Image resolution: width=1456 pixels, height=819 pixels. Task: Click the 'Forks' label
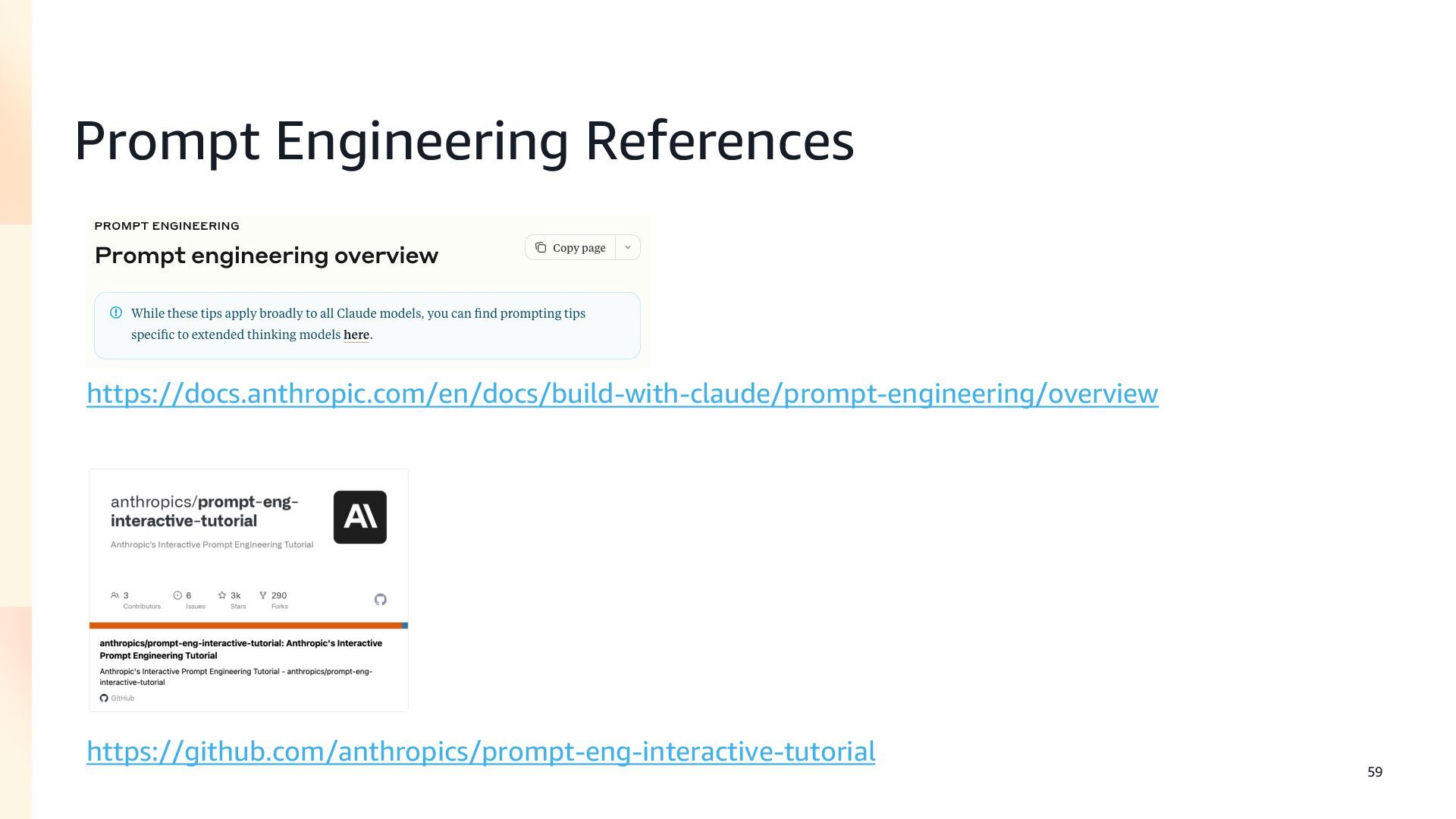coord(280,607)
